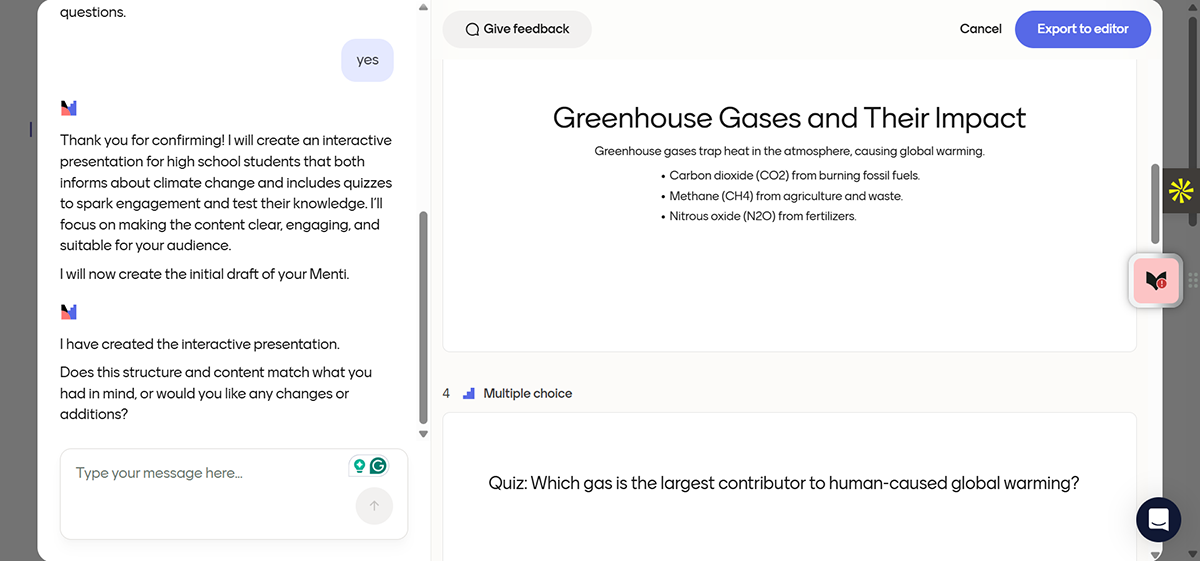This screenshot has width=1200, height=561.
Task: Open the support chat bubble icon
Action: click(1158, 519)
